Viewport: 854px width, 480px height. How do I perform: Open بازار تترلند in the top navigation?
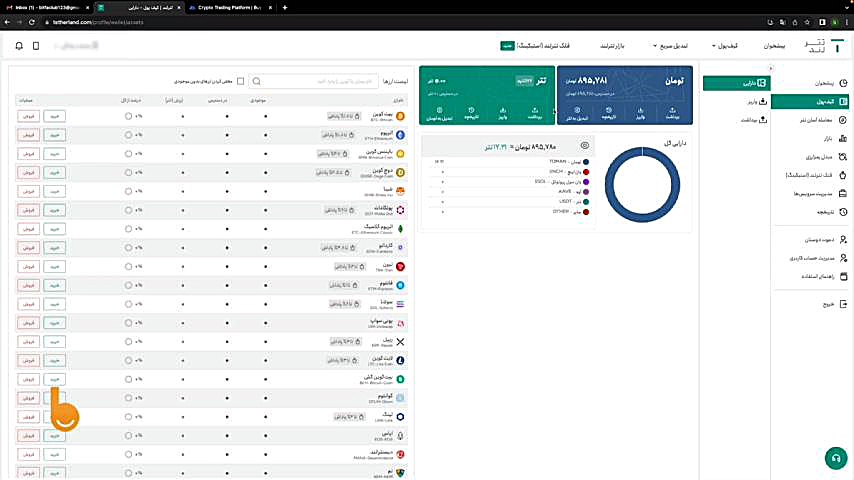click(612, 46)
